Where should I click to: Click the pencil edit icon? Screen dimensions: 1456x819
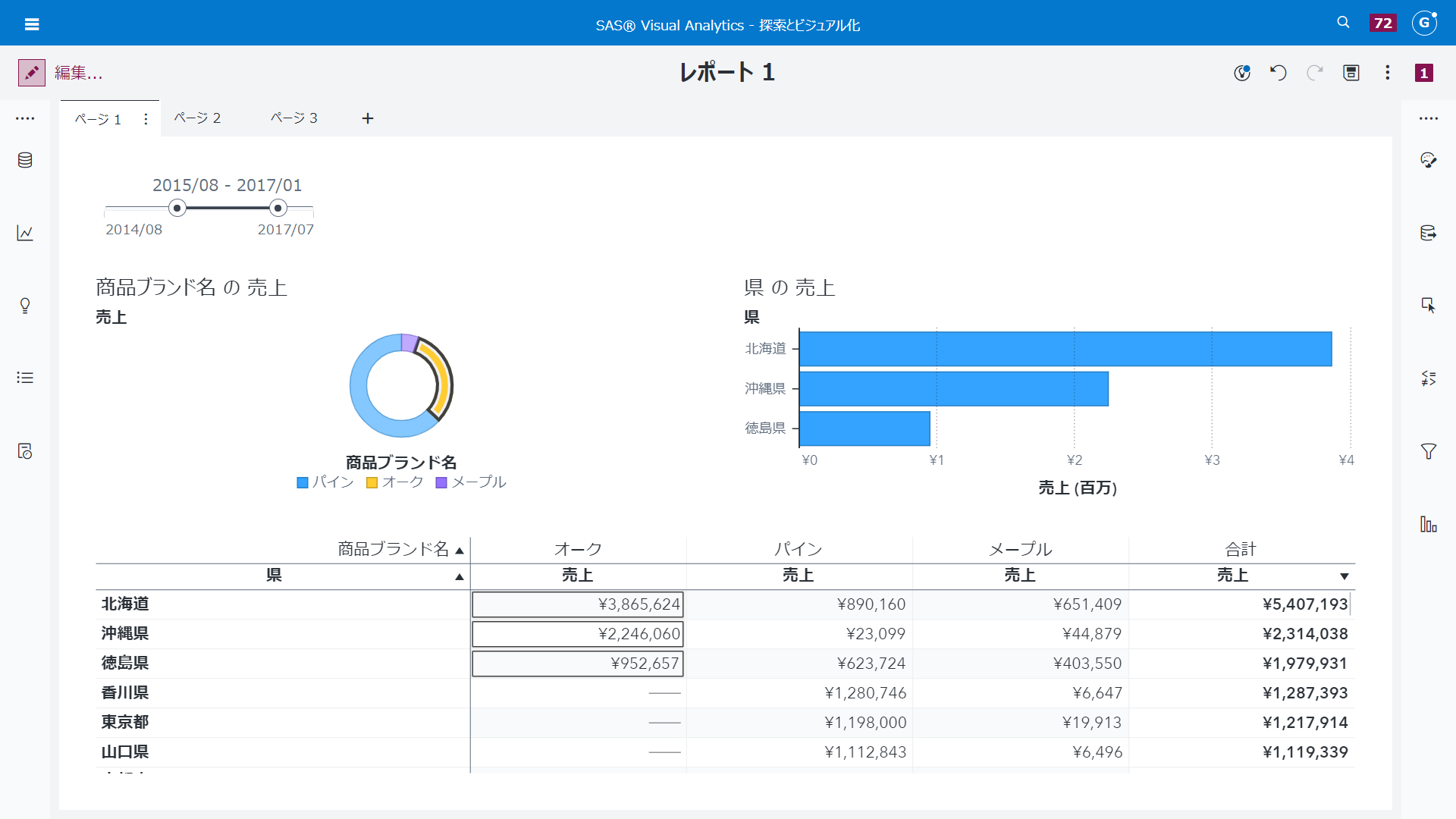click(x=32, y=73)
